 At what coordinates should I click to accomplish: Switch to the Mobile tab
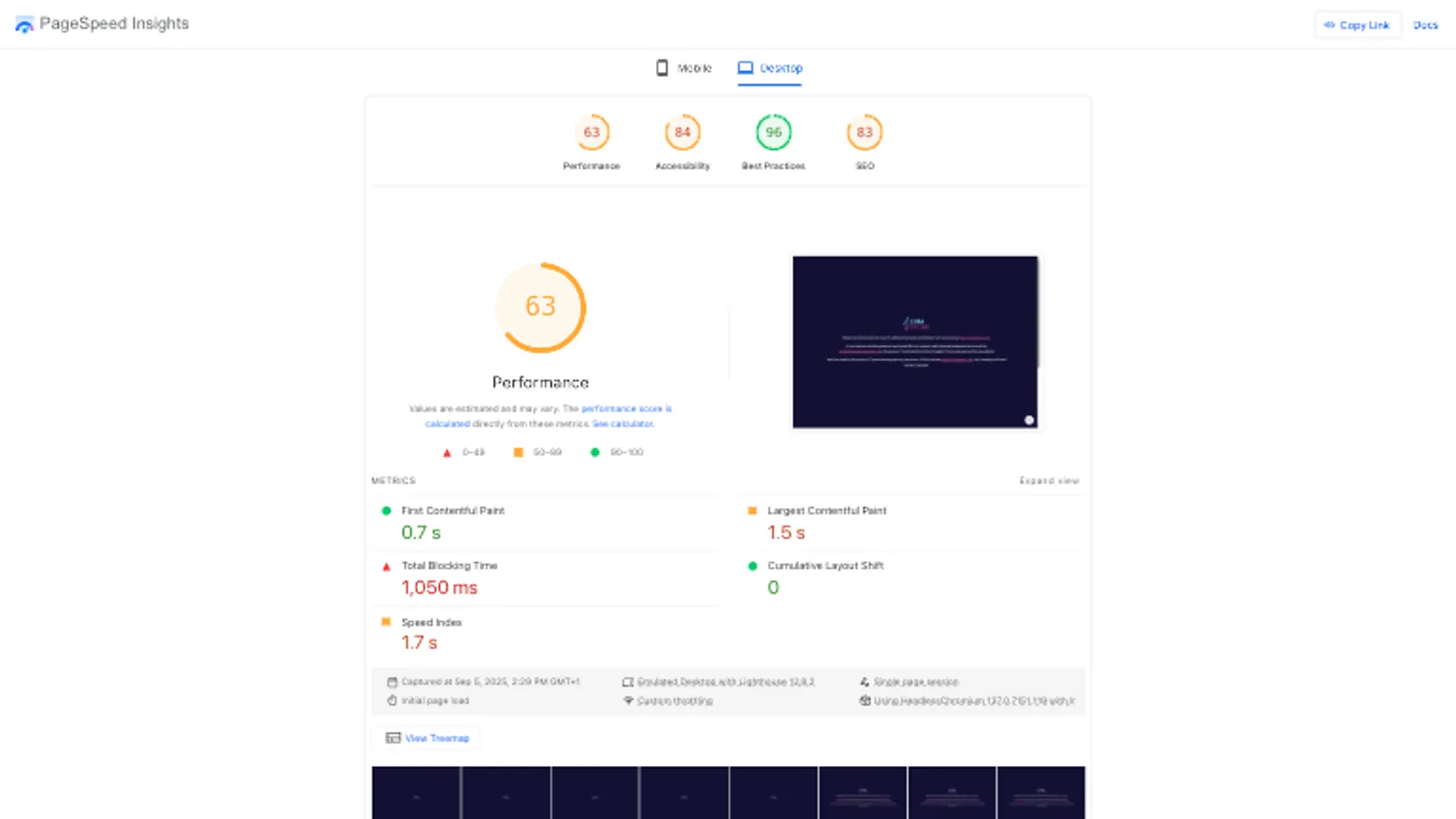click(x=683, y=68)
